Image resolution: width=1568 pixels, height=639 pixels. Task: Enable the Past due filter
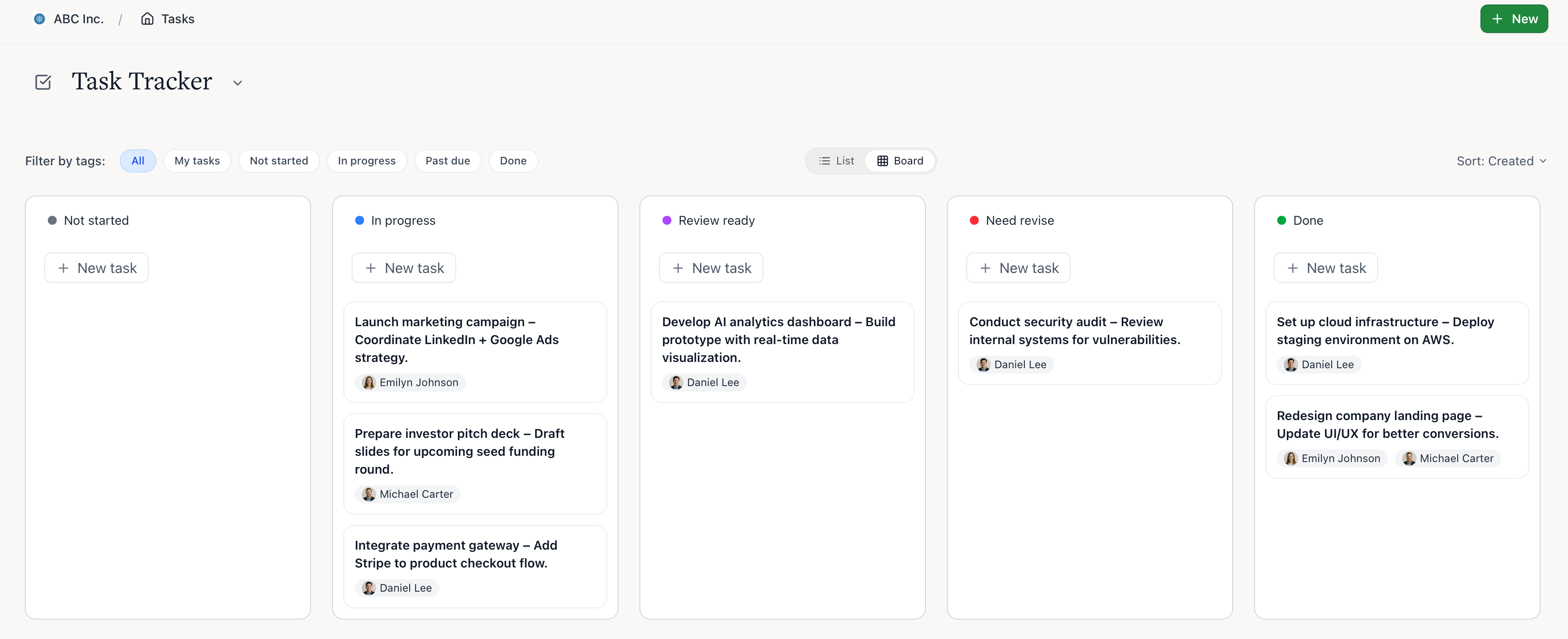[x=447, y=161]
